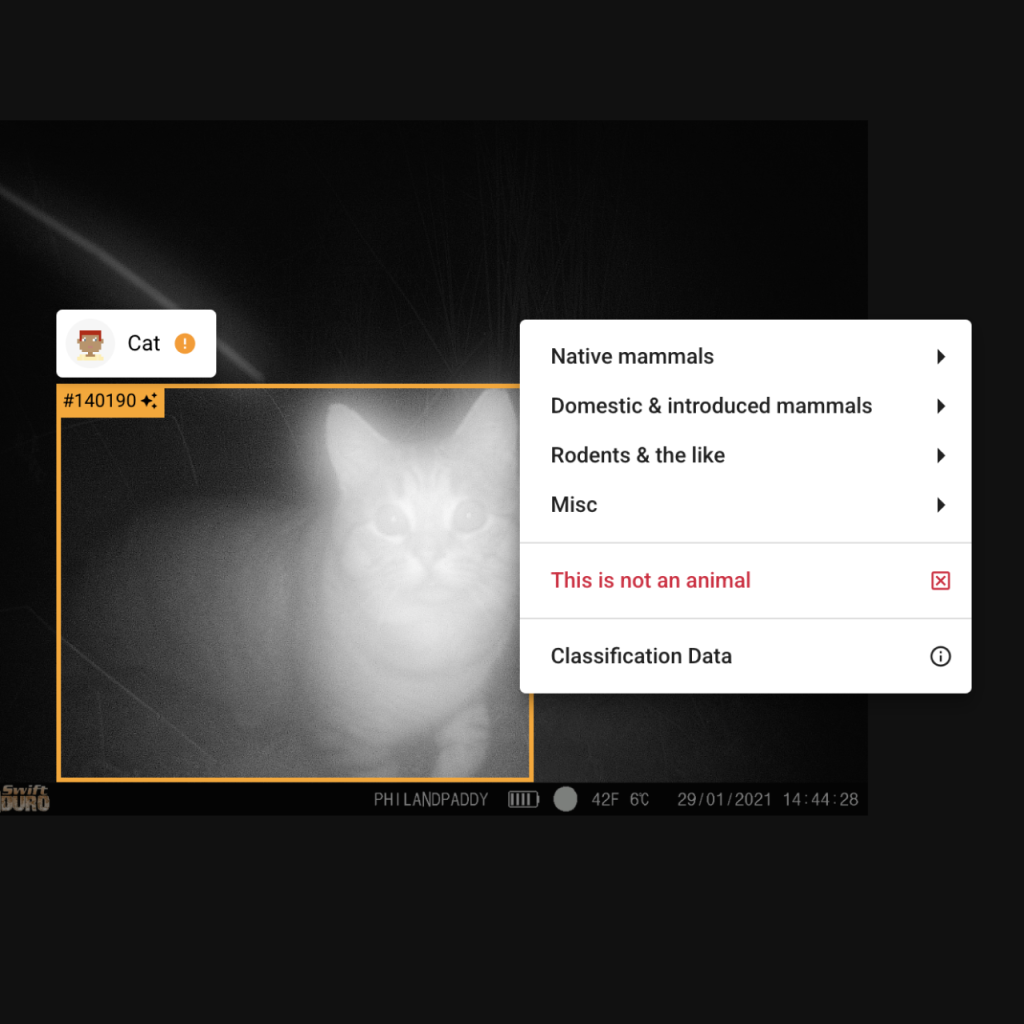Choose Domestic & introduced mammals from the menu
The image size is (1024, 1024).
click(711, 406)
